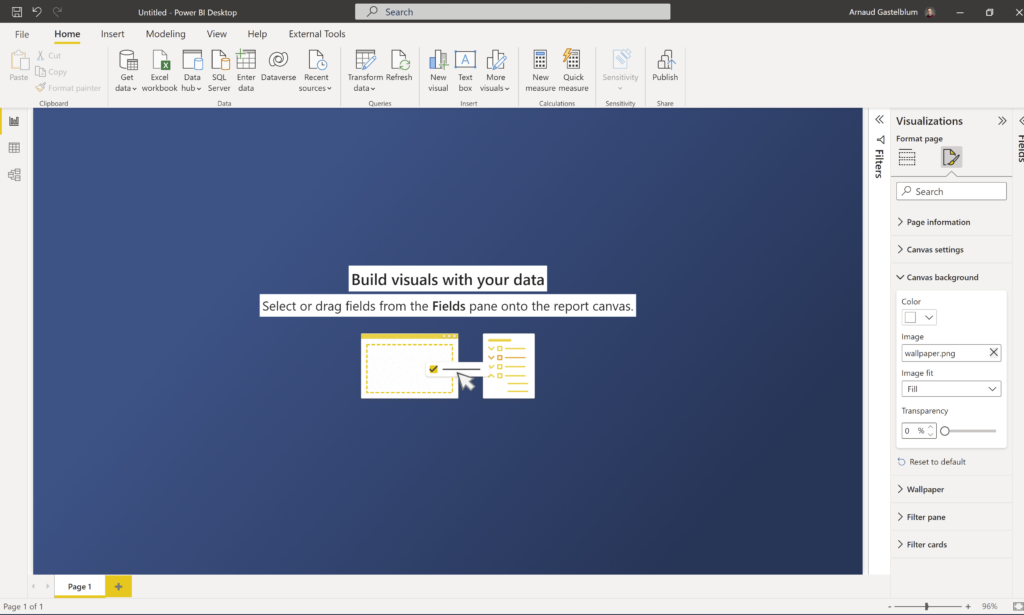This screenshot has height=615, width=1024.
Task: Refresh the data
Action: click(x=399, y=65)
